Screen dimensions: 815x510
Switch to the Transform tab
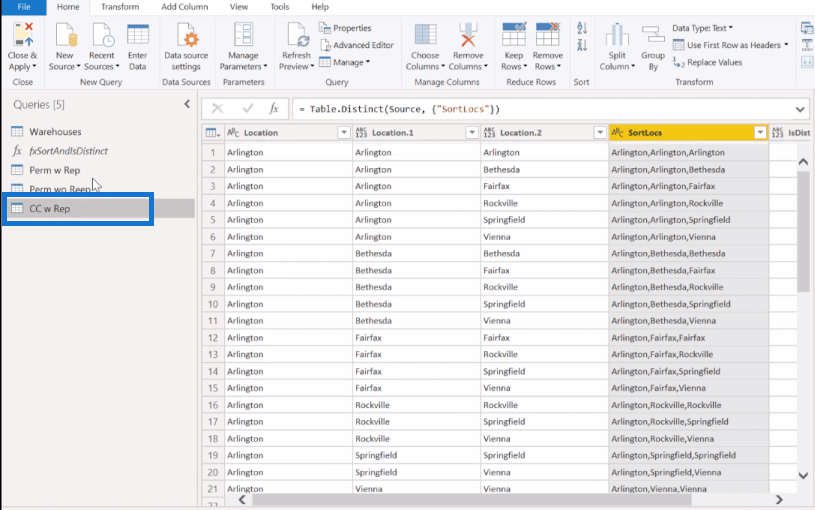click(x=120, y=7)
